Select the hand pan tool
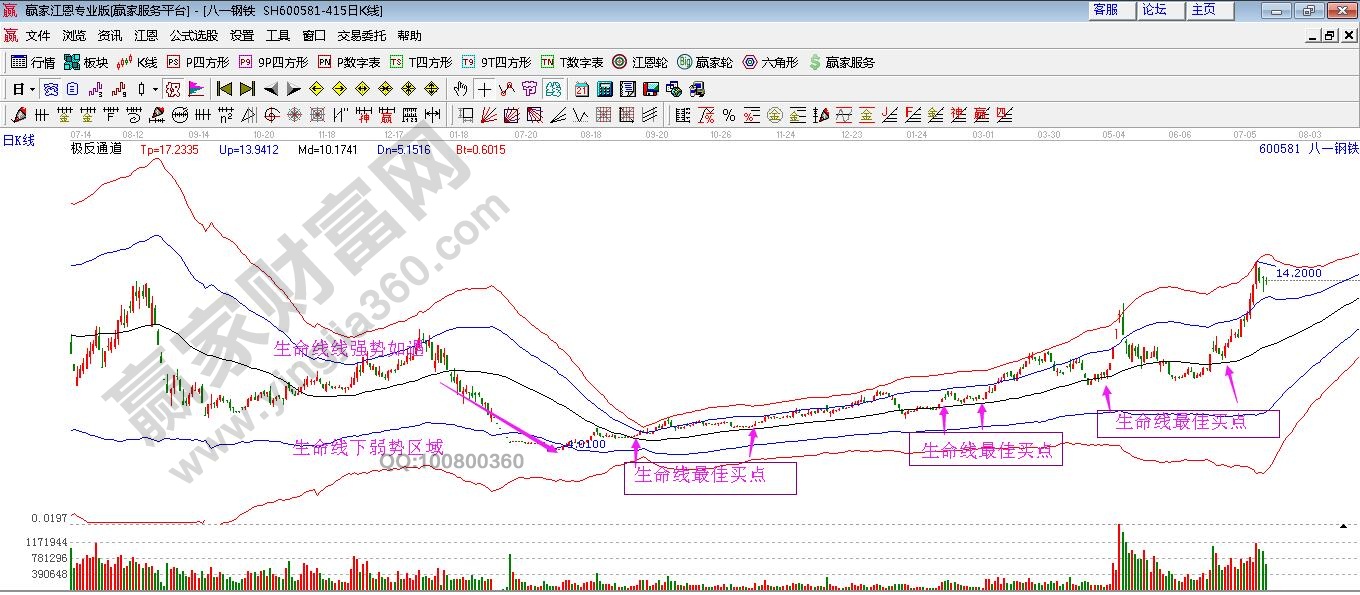This screenshot has width=1360, height=595. (460, 89)
